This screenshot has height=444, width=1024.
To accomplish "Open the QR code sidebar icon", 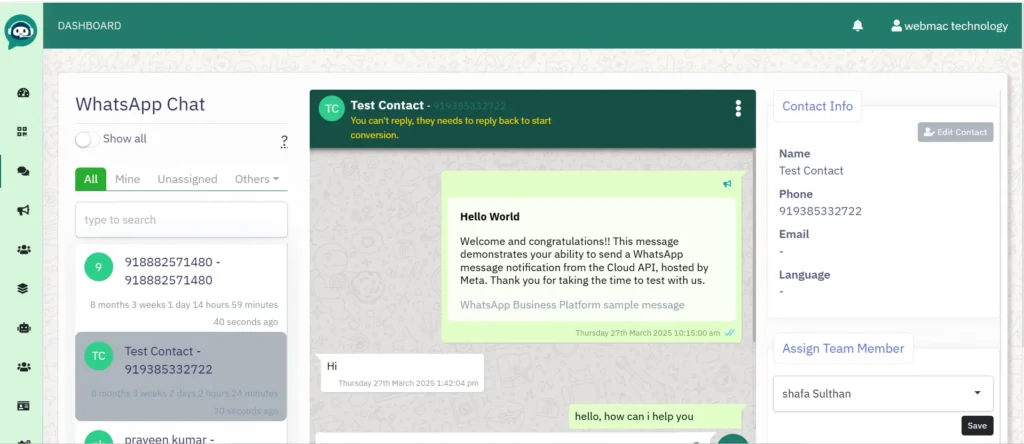I will 23,132.
